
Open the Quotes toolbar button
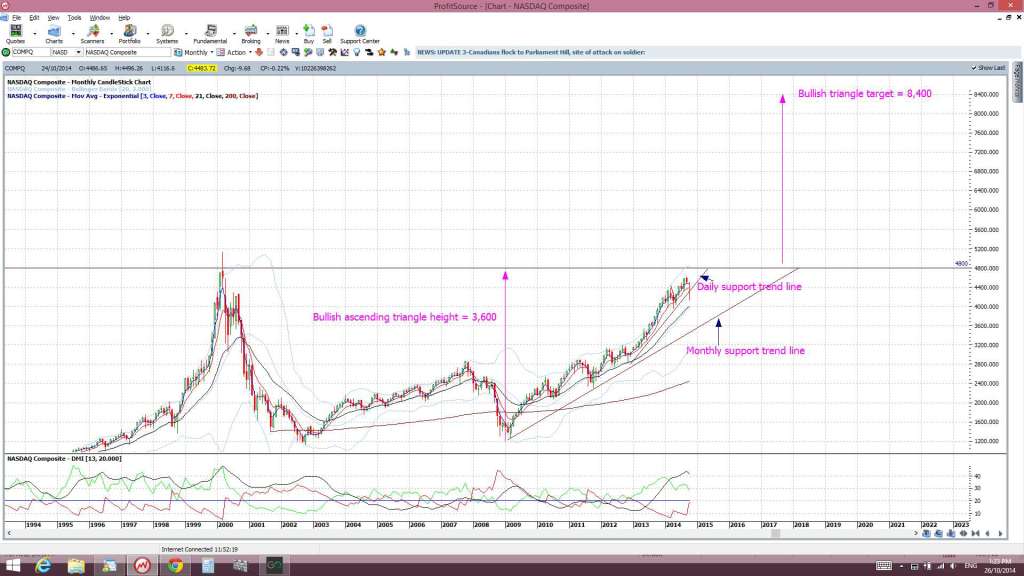(x=15, y=34)
